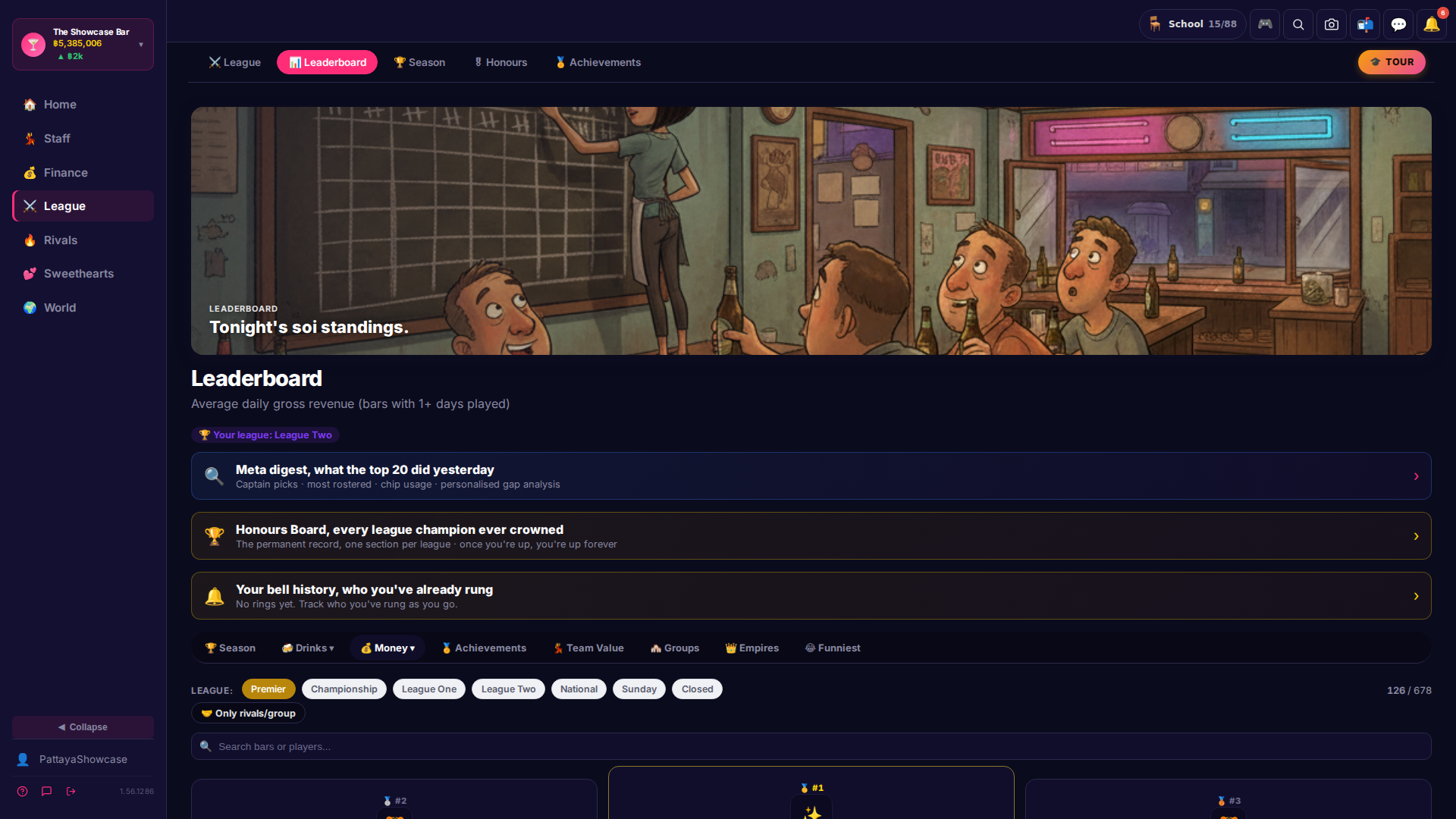Select the Championship league filter chip
The width and height of the screenshot is (1456, 819).
[x=344, y=689]
